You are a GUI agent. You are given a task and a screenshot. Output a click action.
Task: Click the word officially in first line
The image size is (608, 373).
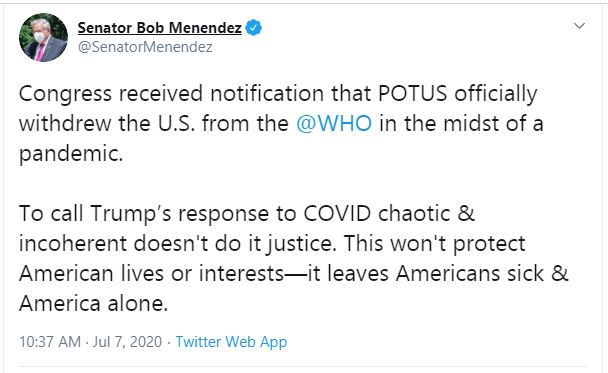click(x=496, y=95)
